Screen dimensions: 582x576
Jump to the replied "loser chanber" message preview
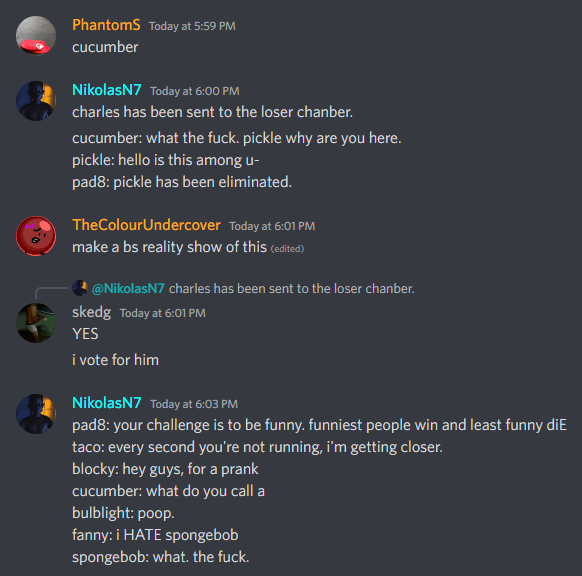[x=291, y=288]
